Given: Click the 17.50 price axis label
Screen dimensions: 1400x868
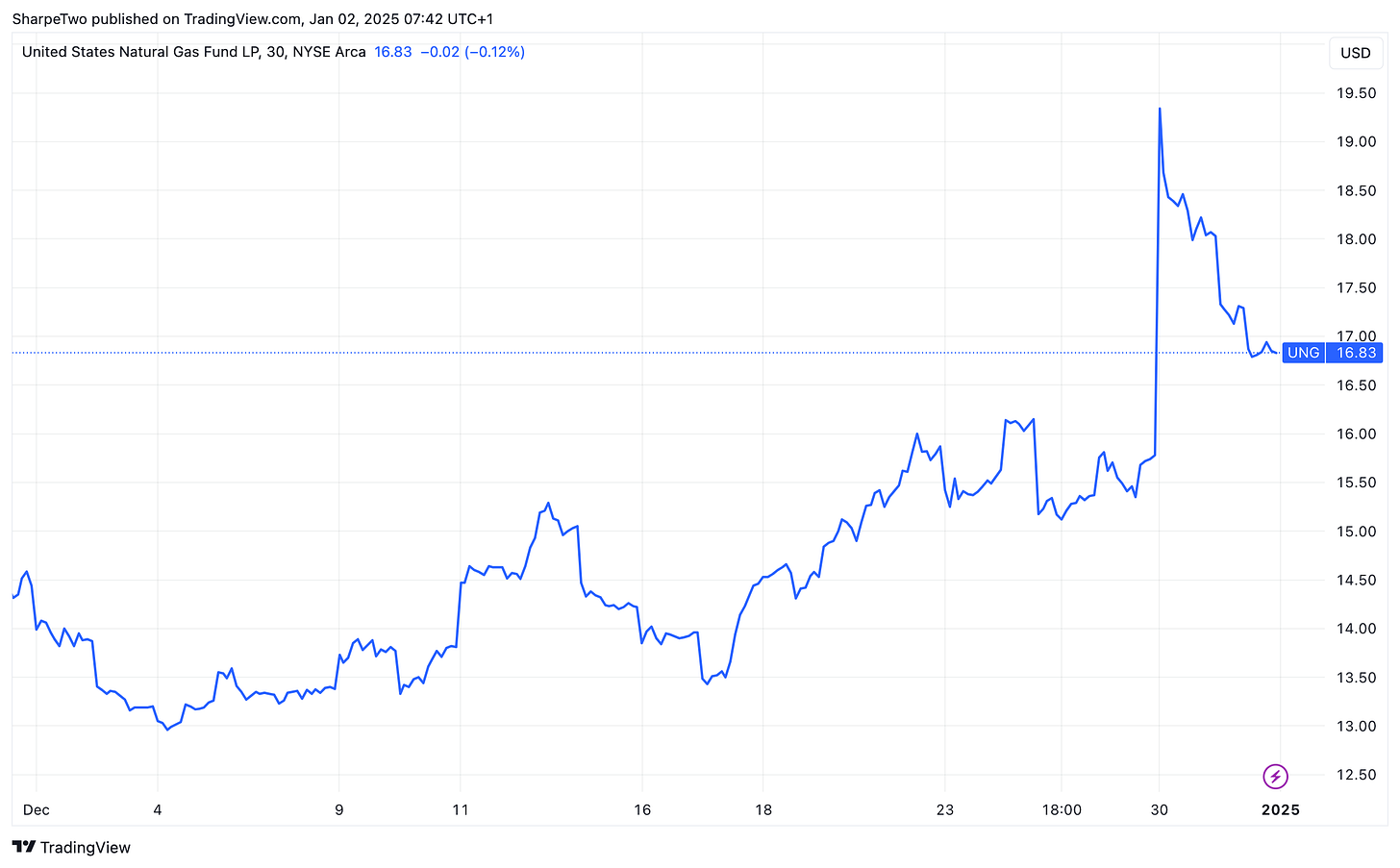Looking at the screenshot, I should pyautogui.click(x=1357, y=287).
